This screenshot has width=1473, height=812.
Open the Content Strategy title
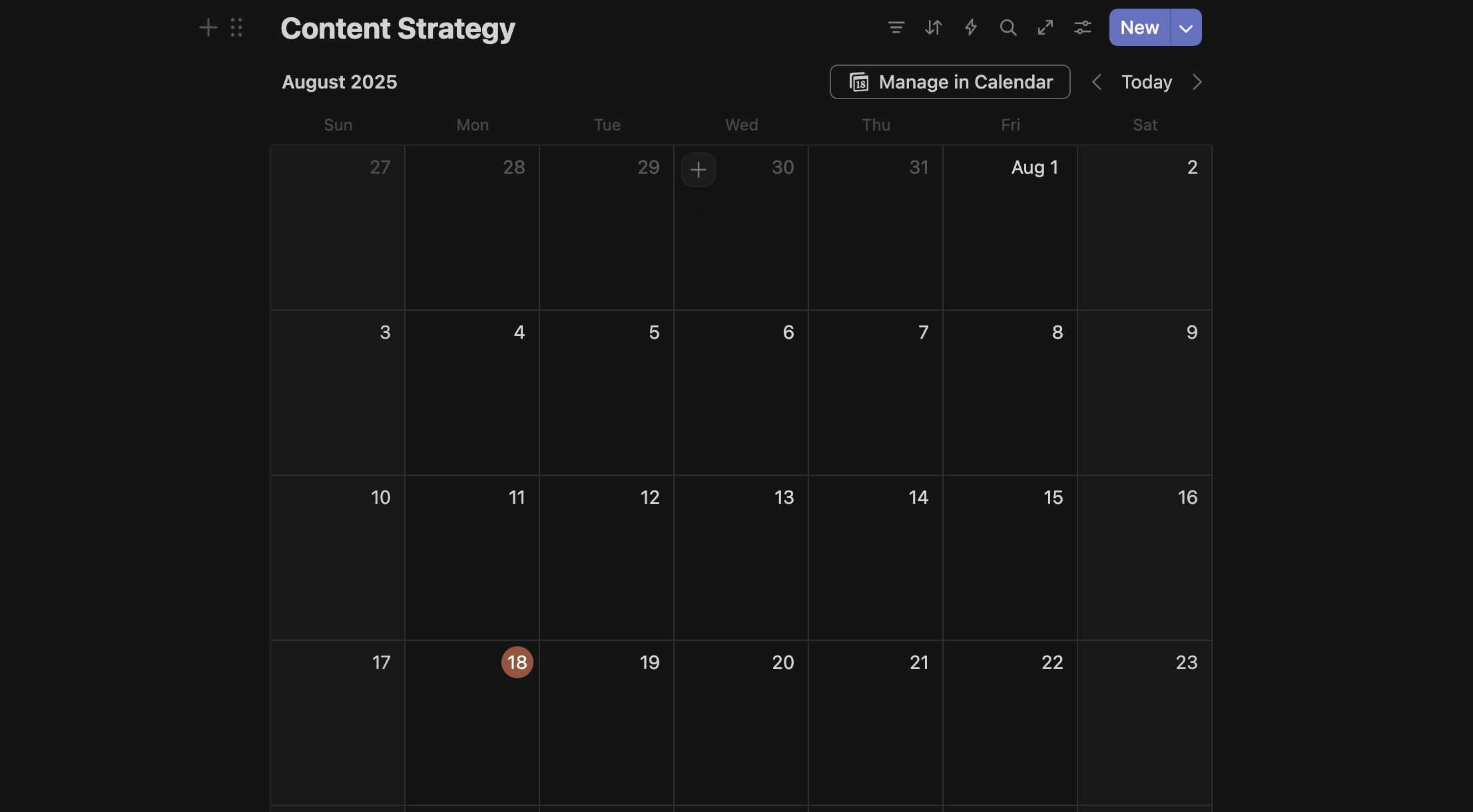point(398,29)
